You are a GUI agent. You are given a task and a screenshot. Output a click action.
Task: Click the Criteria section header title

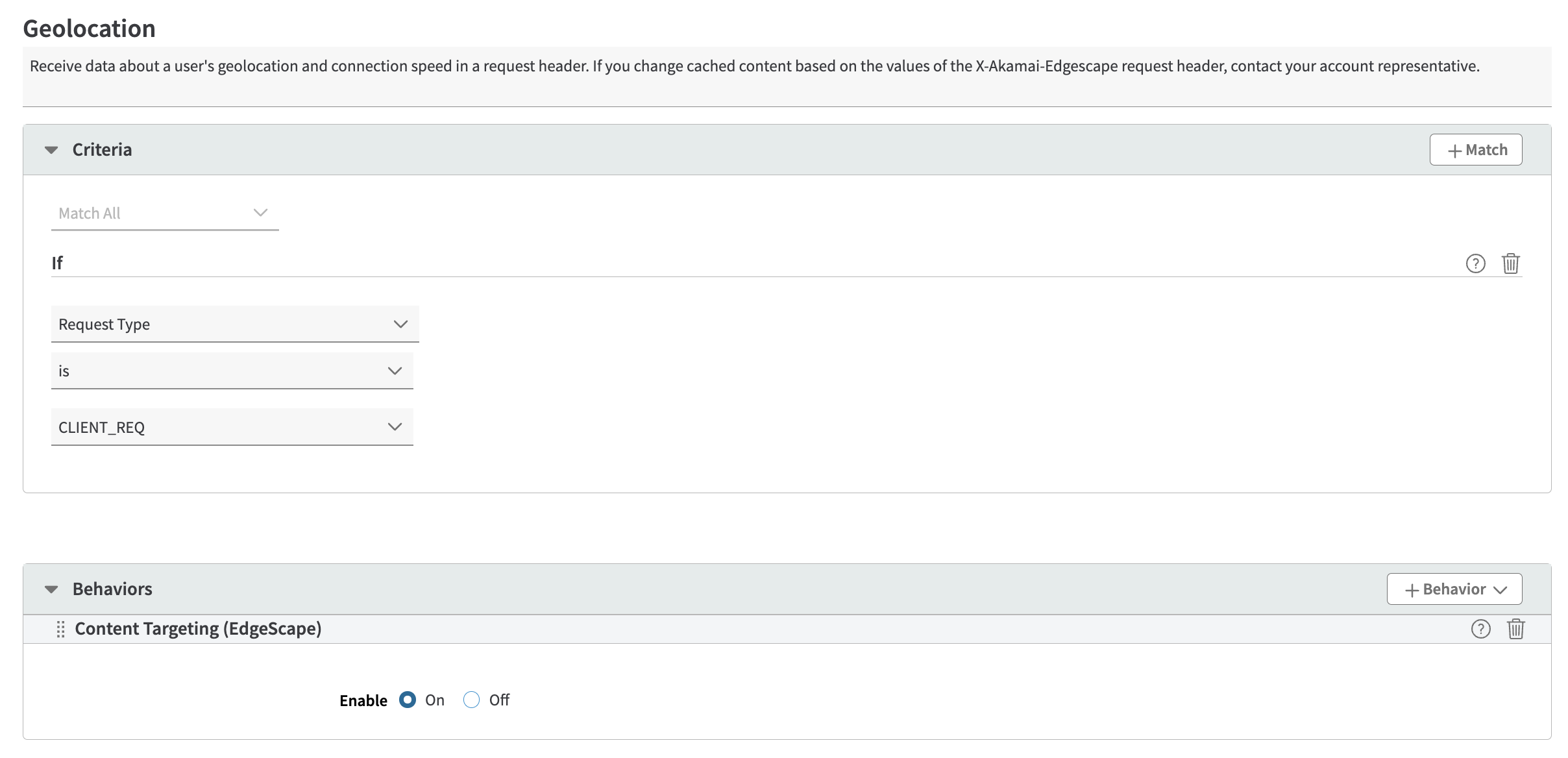pos(102,150)
